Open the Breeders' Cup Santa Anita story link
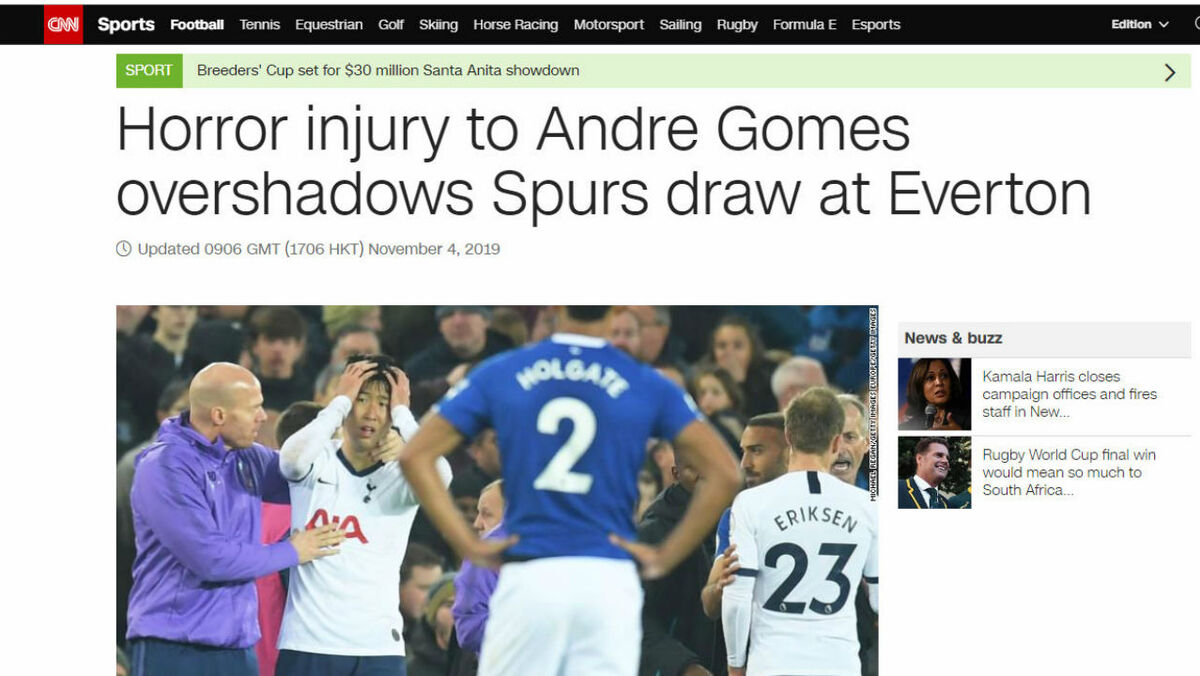 coord(388,70)
